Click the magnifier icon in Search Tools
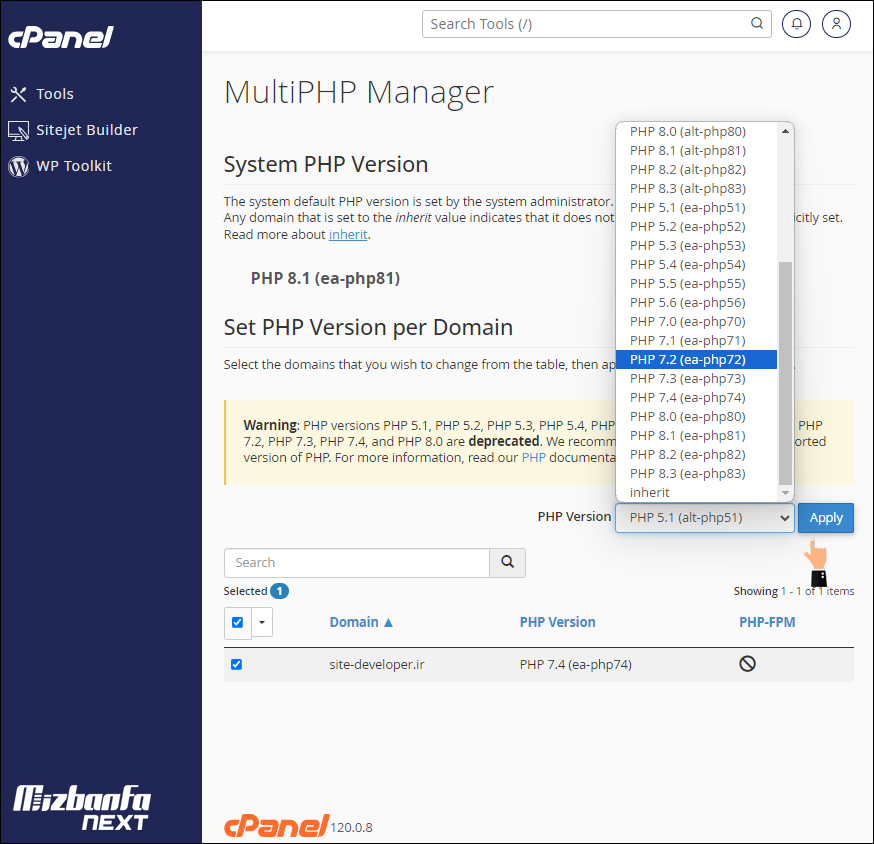Screen dimensions: 874x844 (x=757, y=24)
